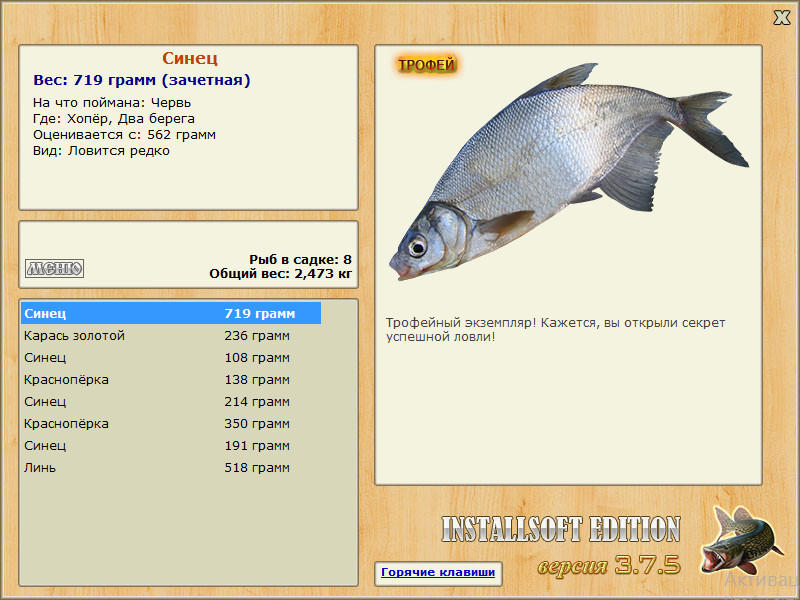Open the Меню button
This screenshot has width=800, height=600.
point(55,268)
